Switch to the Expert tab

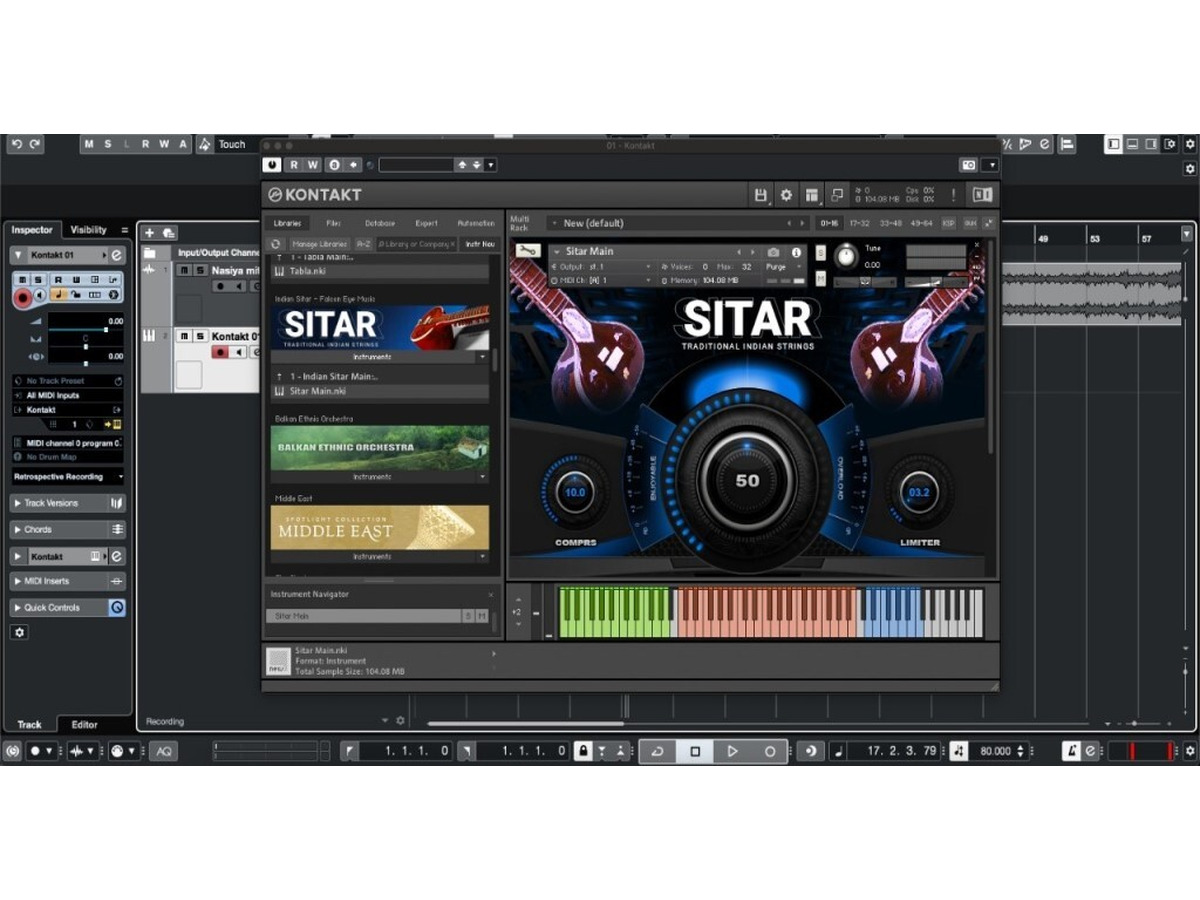[x=427, y=223]
